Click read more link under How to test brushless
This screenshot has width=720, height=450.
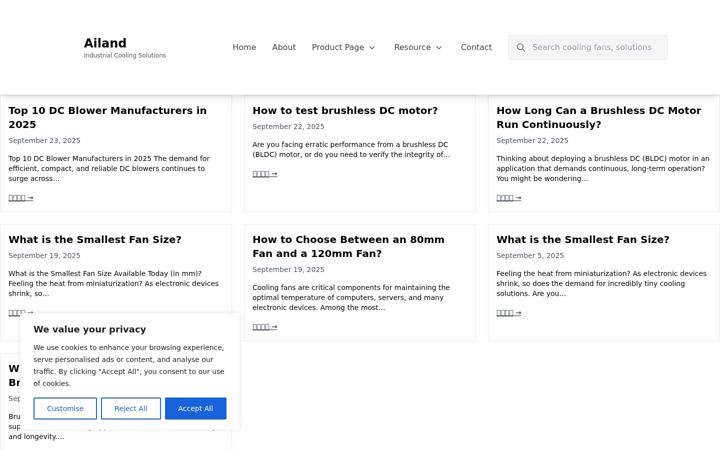pos(265,174)
